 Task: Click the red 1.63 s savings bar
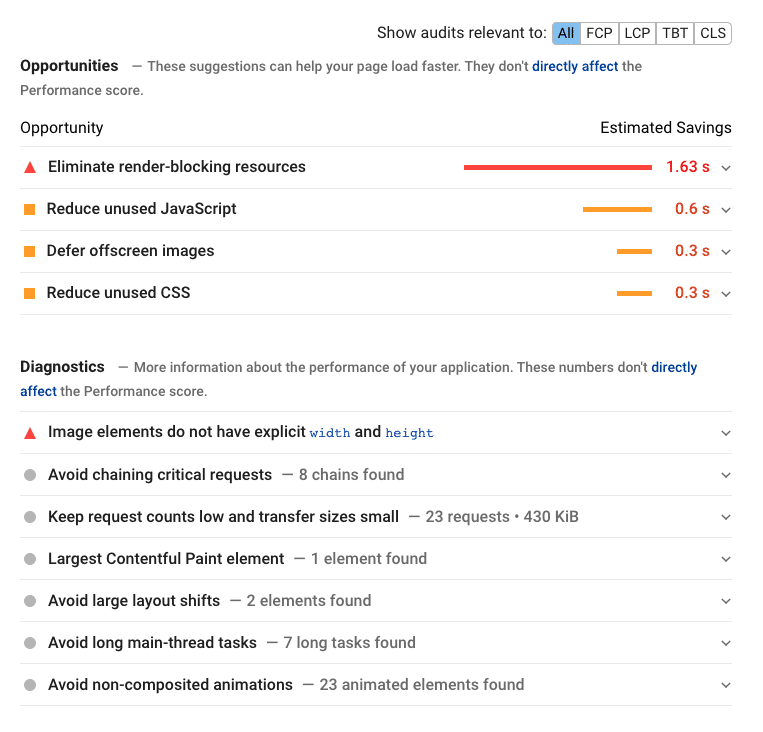(x=557, y=167)
